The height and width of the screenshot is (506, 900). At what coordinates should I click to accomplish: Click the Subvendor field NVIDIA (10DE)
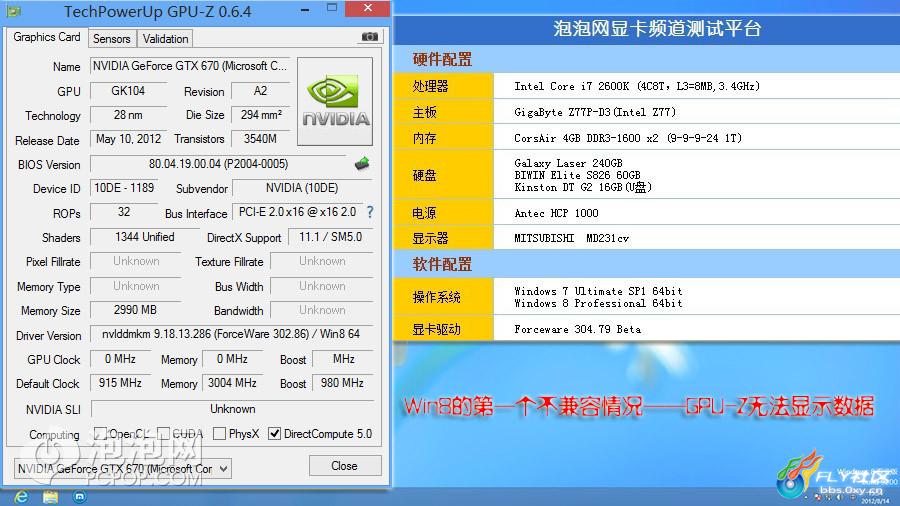(302, 188)
